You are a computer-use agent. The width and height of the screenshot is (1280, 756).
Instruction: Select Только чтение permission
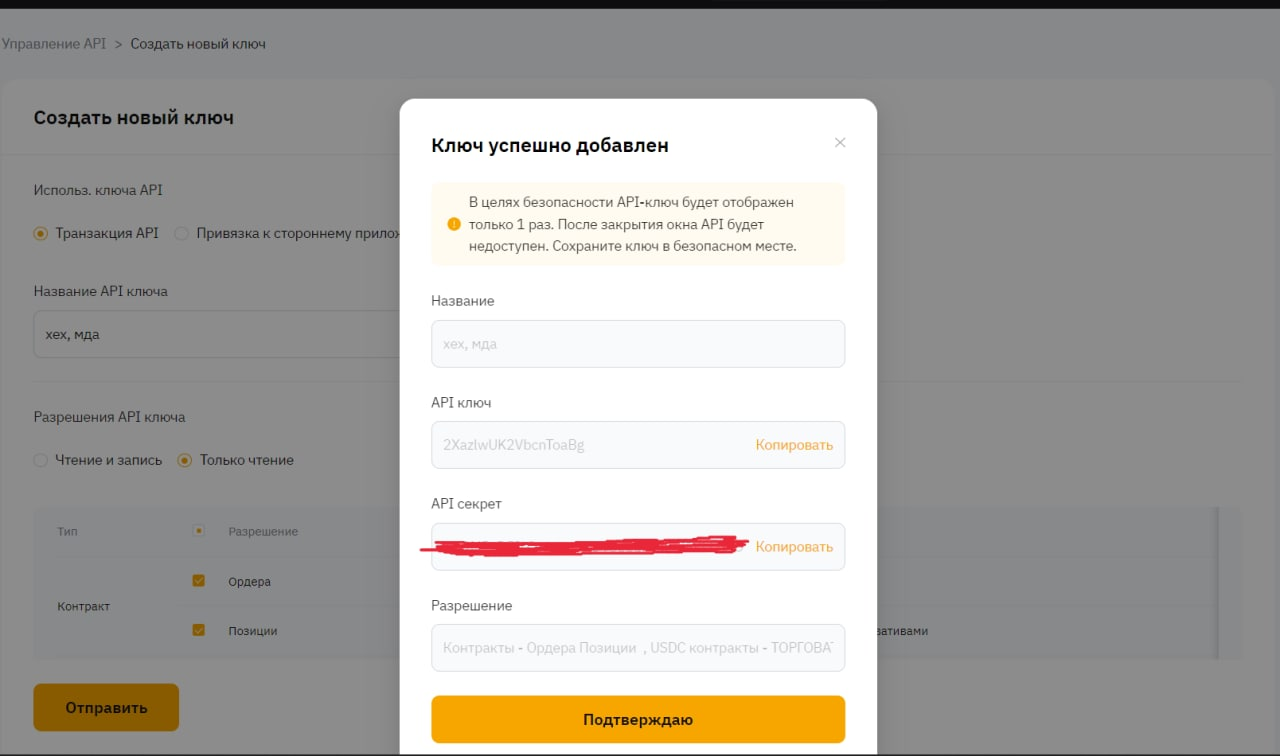tap(184, 461)
